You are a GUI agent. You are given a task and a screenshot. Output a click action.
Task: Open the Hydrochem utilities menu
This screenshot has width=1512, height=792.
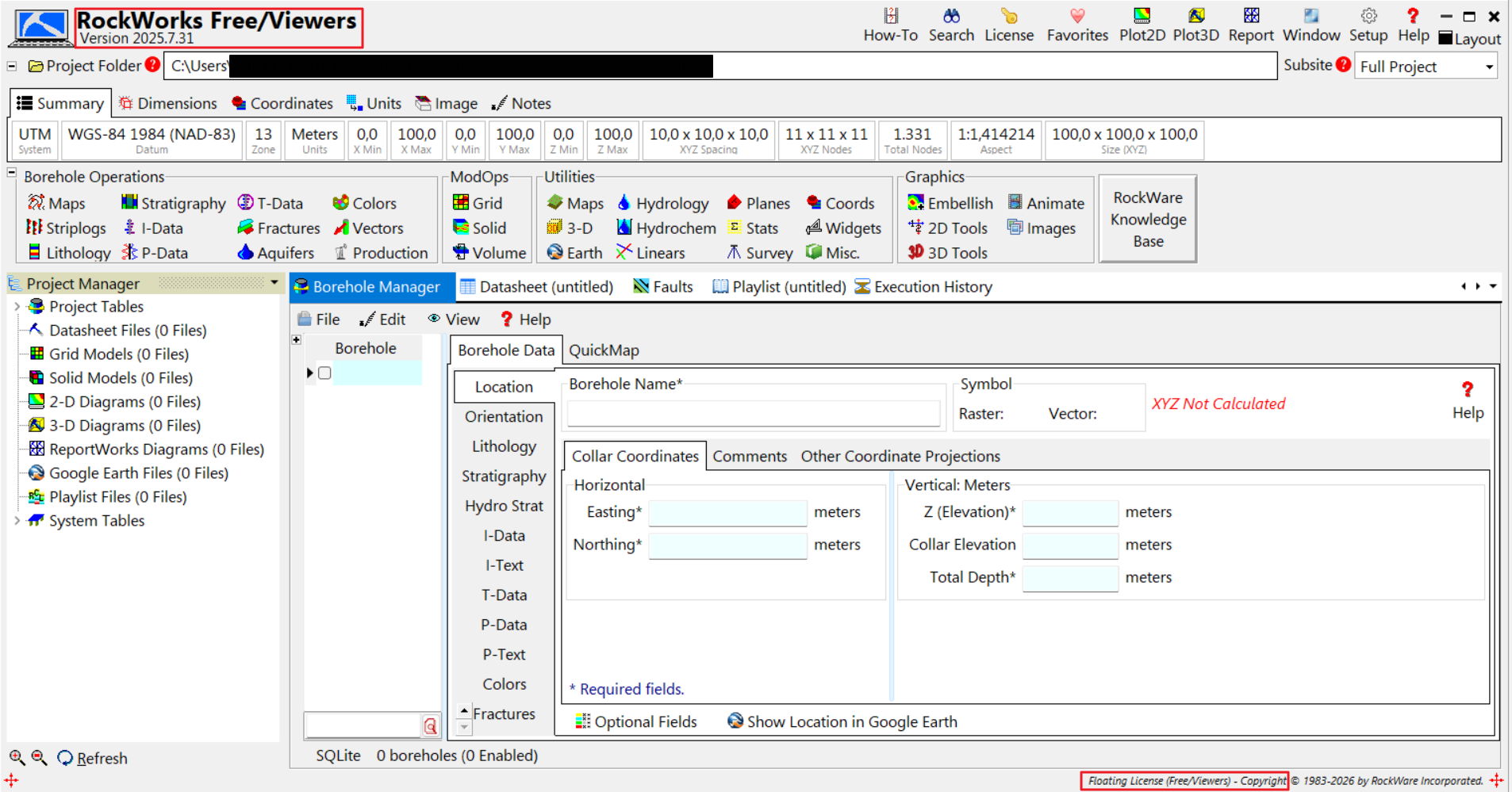click(x=666, y=228)
